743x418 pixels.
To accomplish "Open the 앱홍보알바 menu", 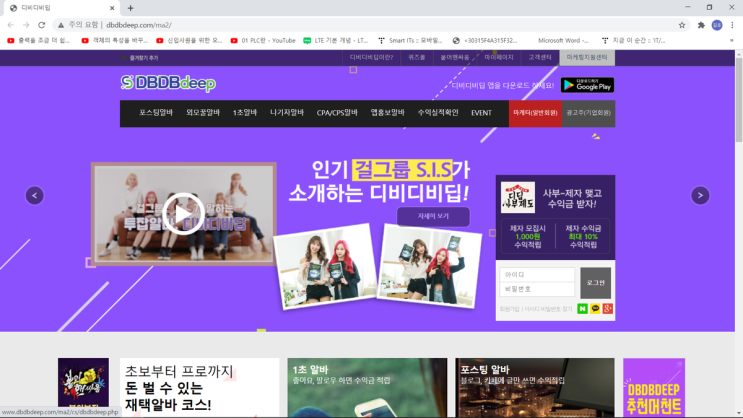I will point(388,113).
